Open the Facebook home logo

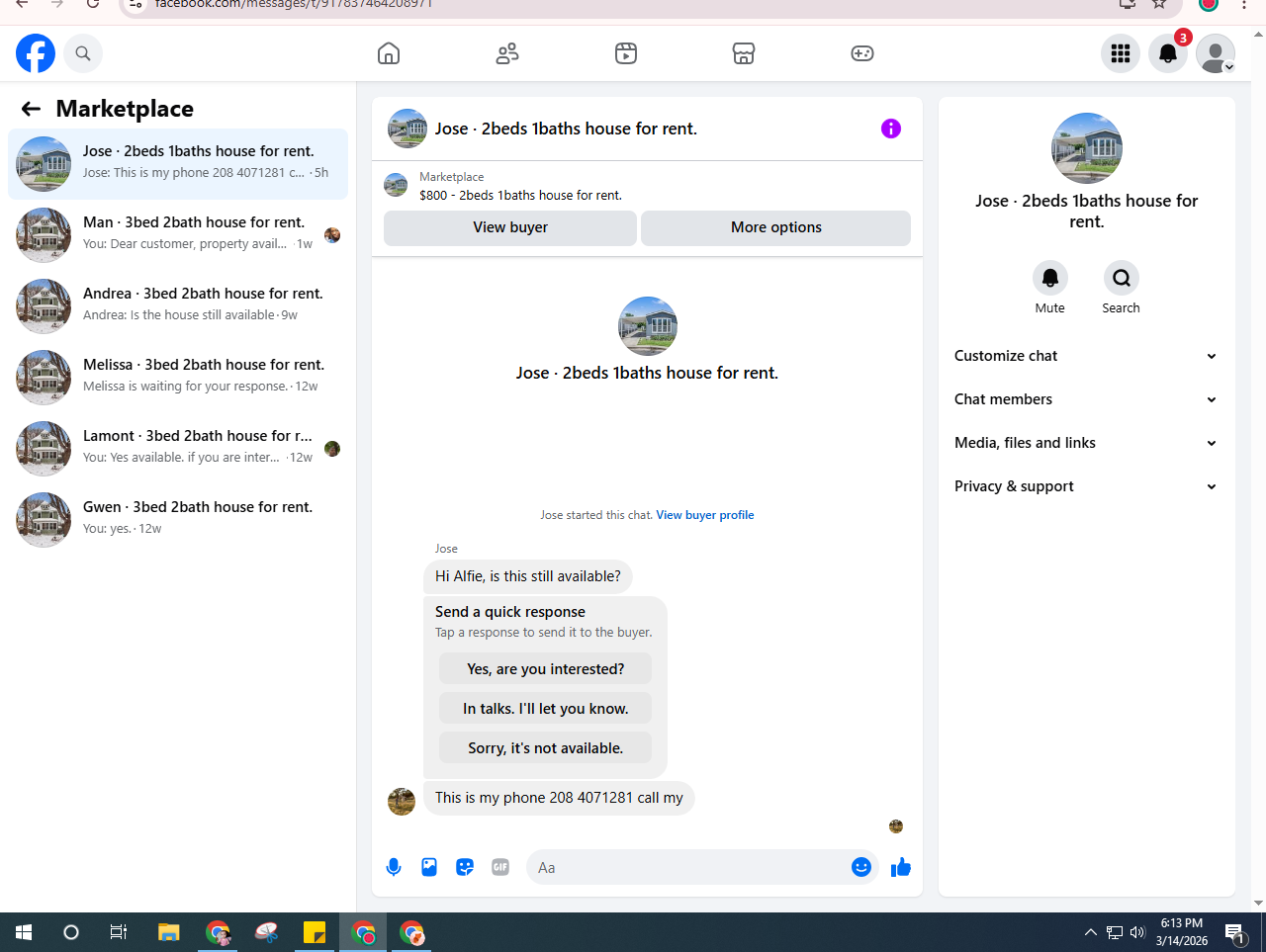[x=36, y=53]
